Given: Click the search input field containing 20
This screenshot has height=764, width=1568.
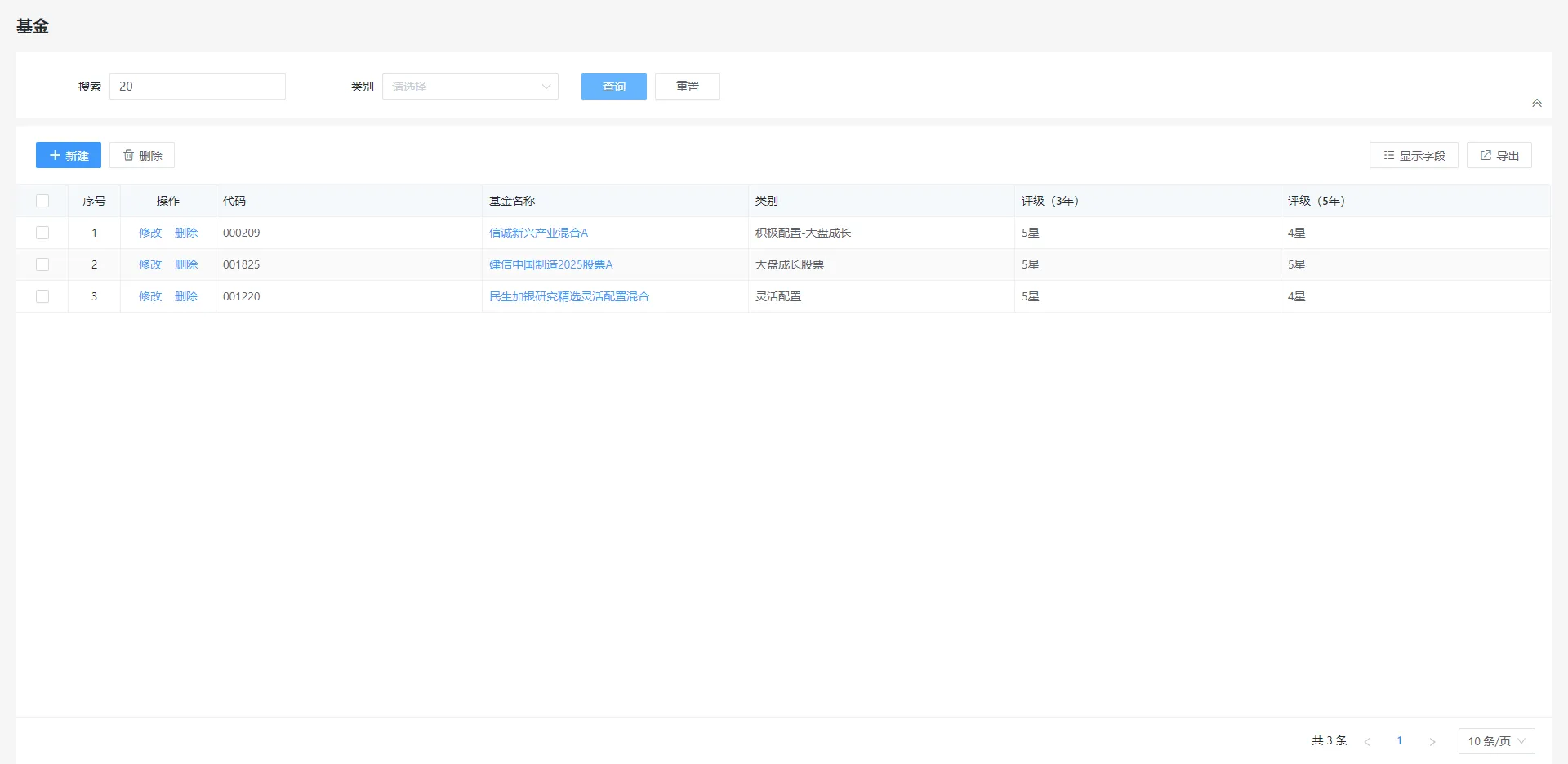Looking at the screenshot, I should 198,87.
